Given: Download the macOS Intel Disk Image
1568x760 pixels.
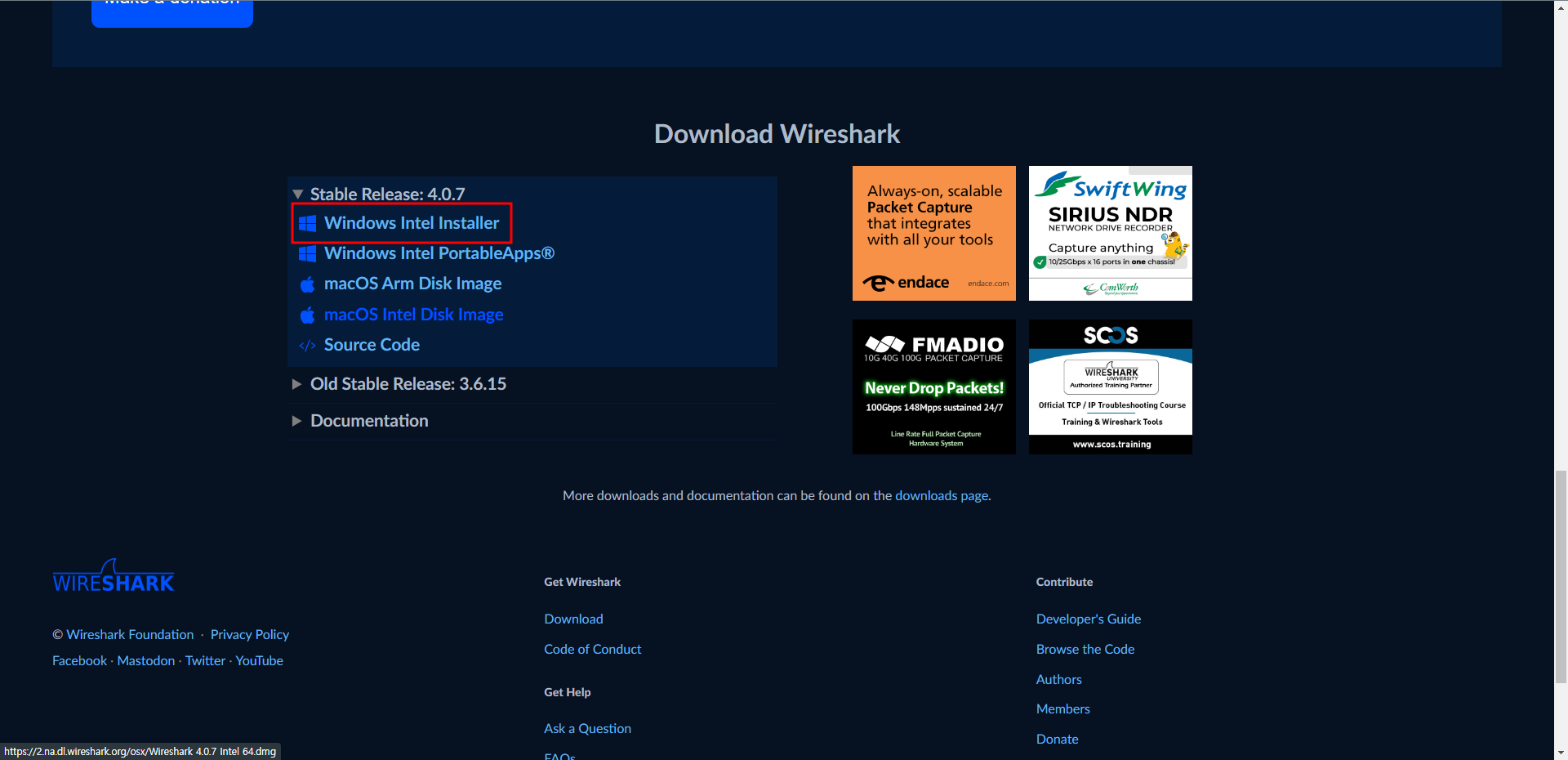Looking at the screenshot, I should coord(413,315).
